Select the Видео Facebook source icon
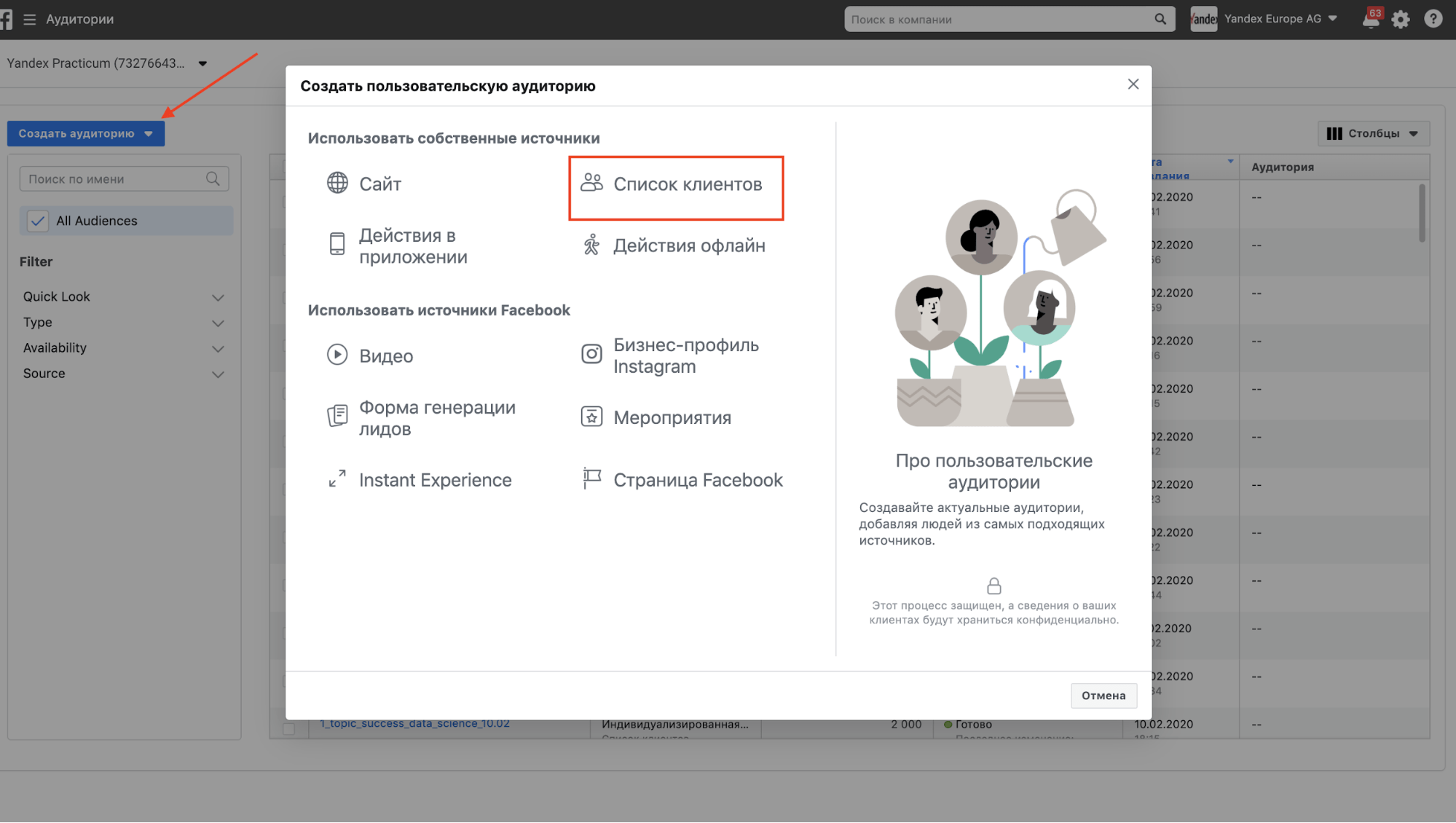1456x823 pixels. click(x=337, y=355)
